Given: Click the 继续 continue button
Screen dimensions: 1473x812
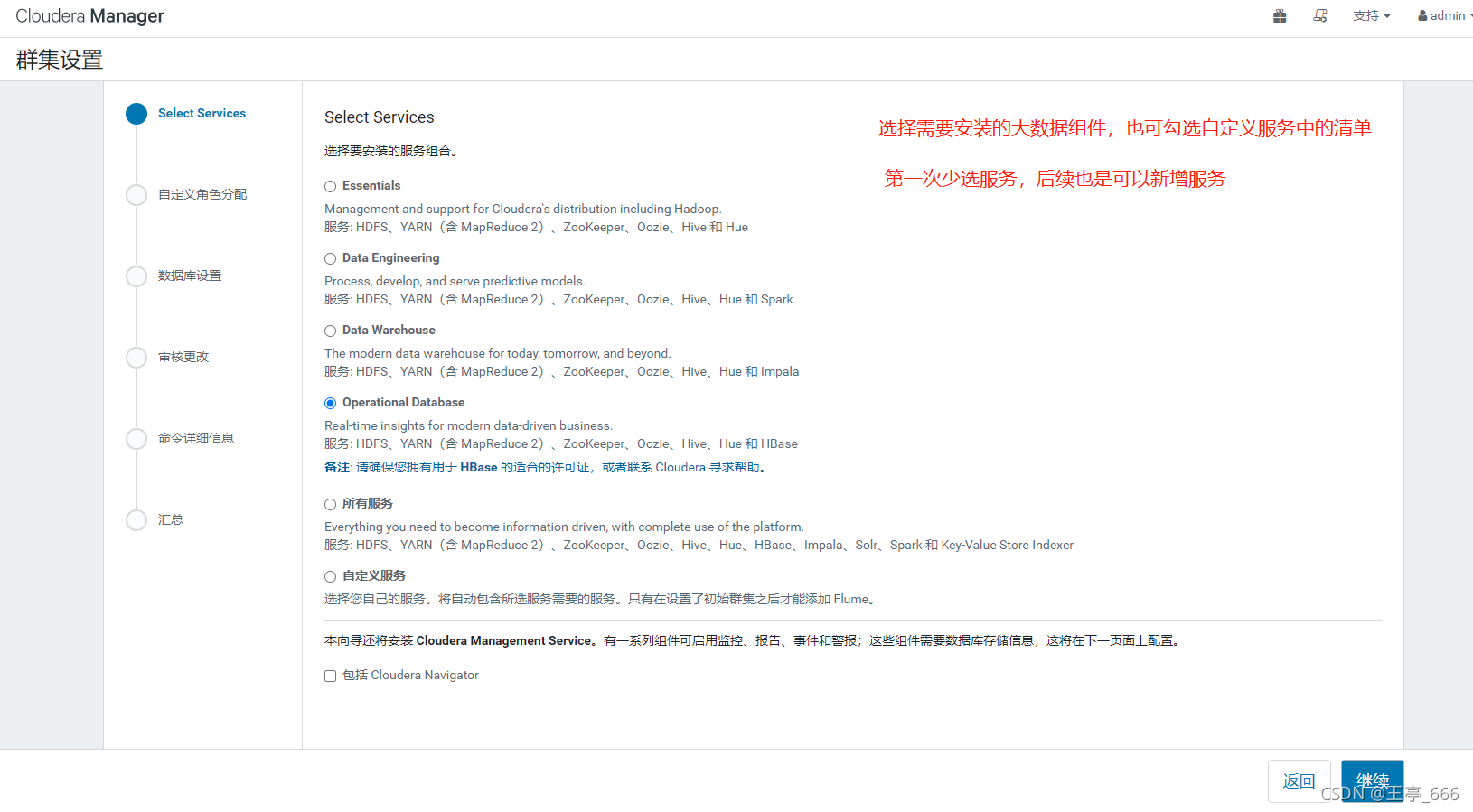Looking at the screenshot, I should pyautogui.click(x=1373, y=781).
